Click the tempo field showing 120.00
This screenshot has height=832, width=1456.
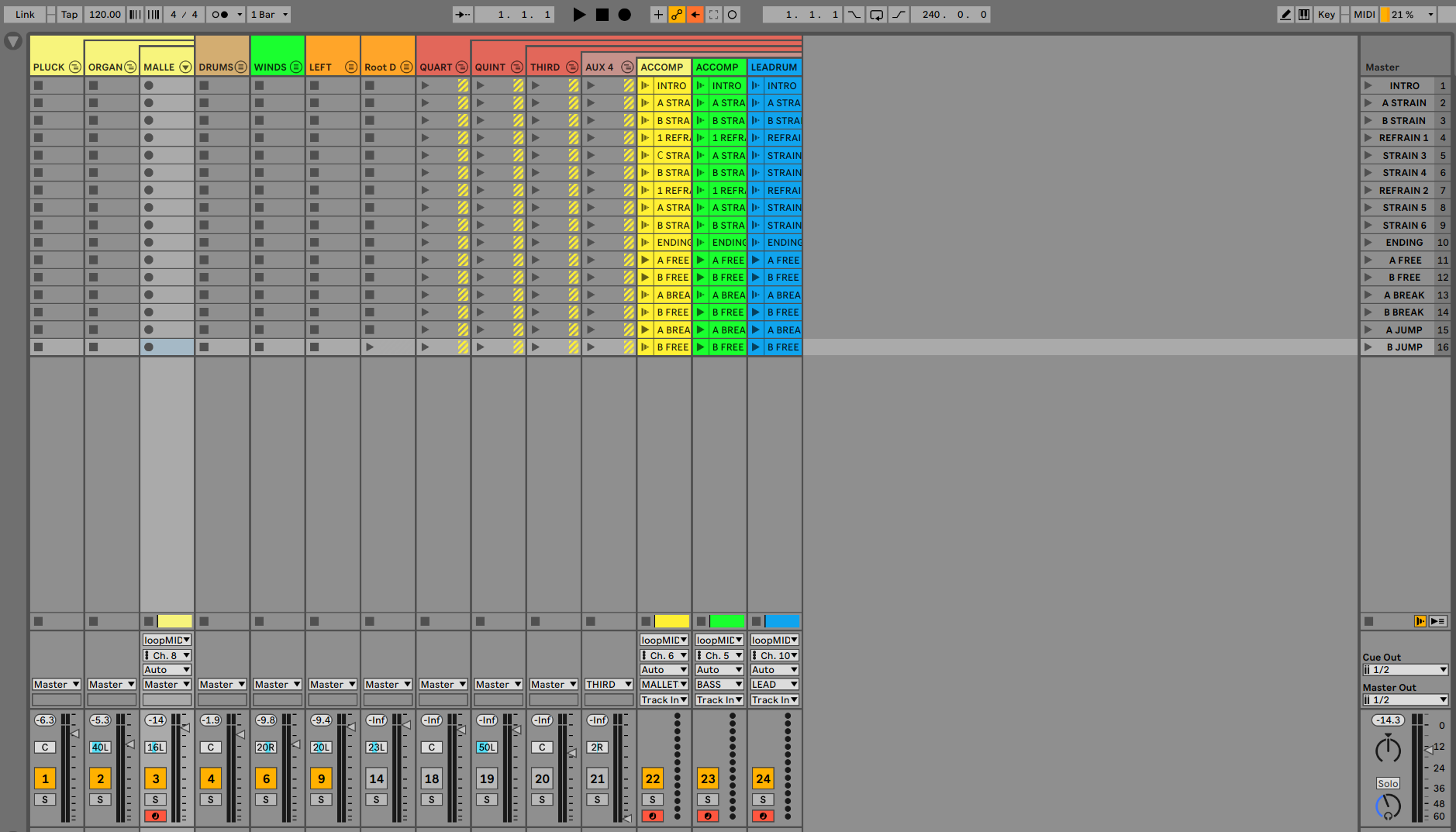pos(105,15)
